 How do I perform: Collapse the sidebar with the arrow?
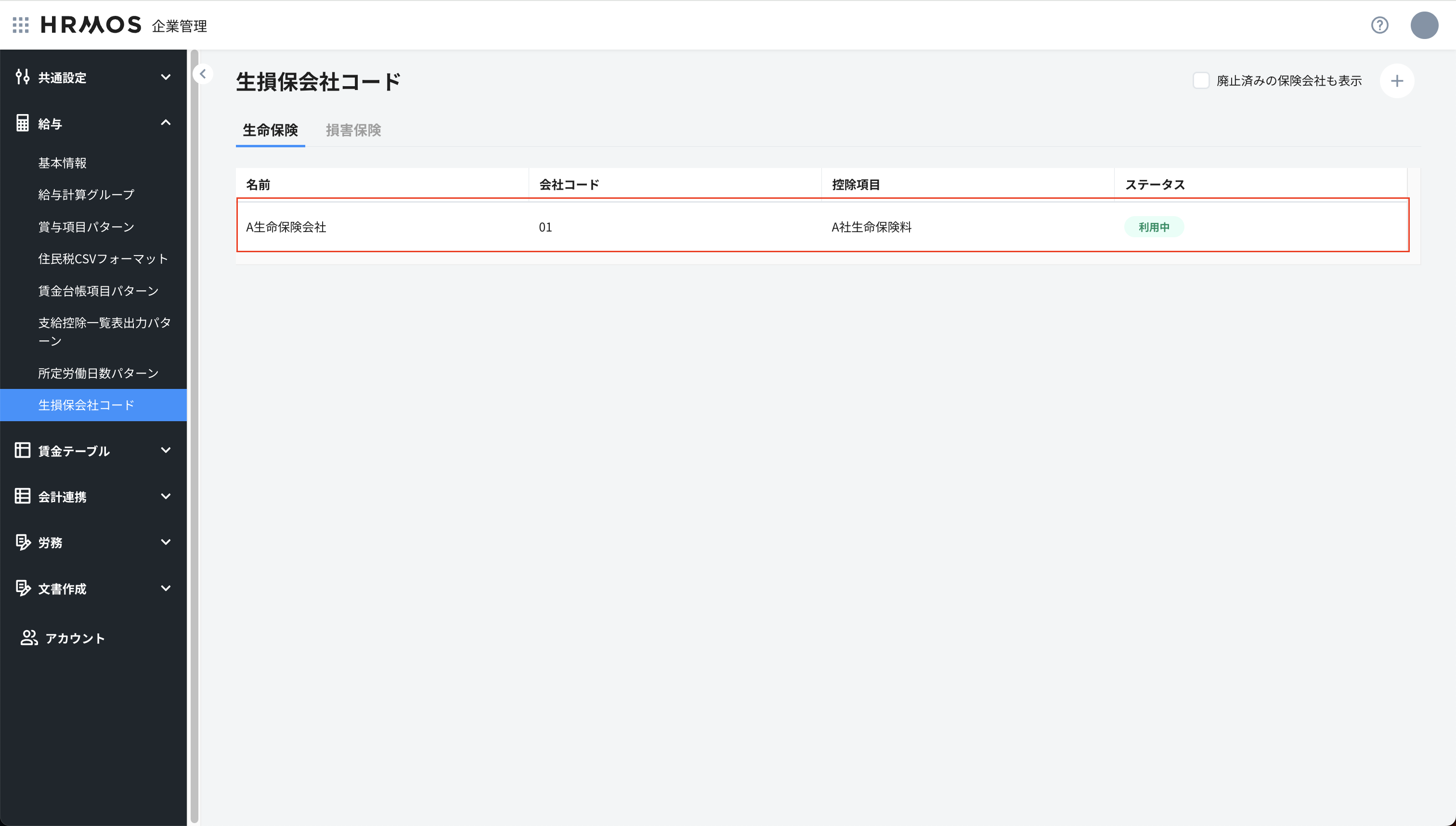203,74
